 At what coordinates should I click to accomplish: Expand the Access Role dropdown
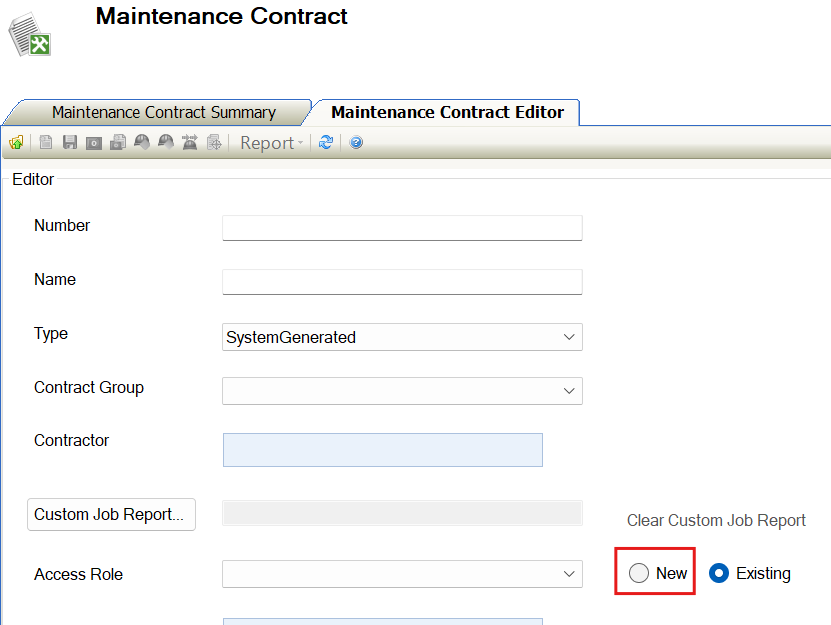pos(402,574)
